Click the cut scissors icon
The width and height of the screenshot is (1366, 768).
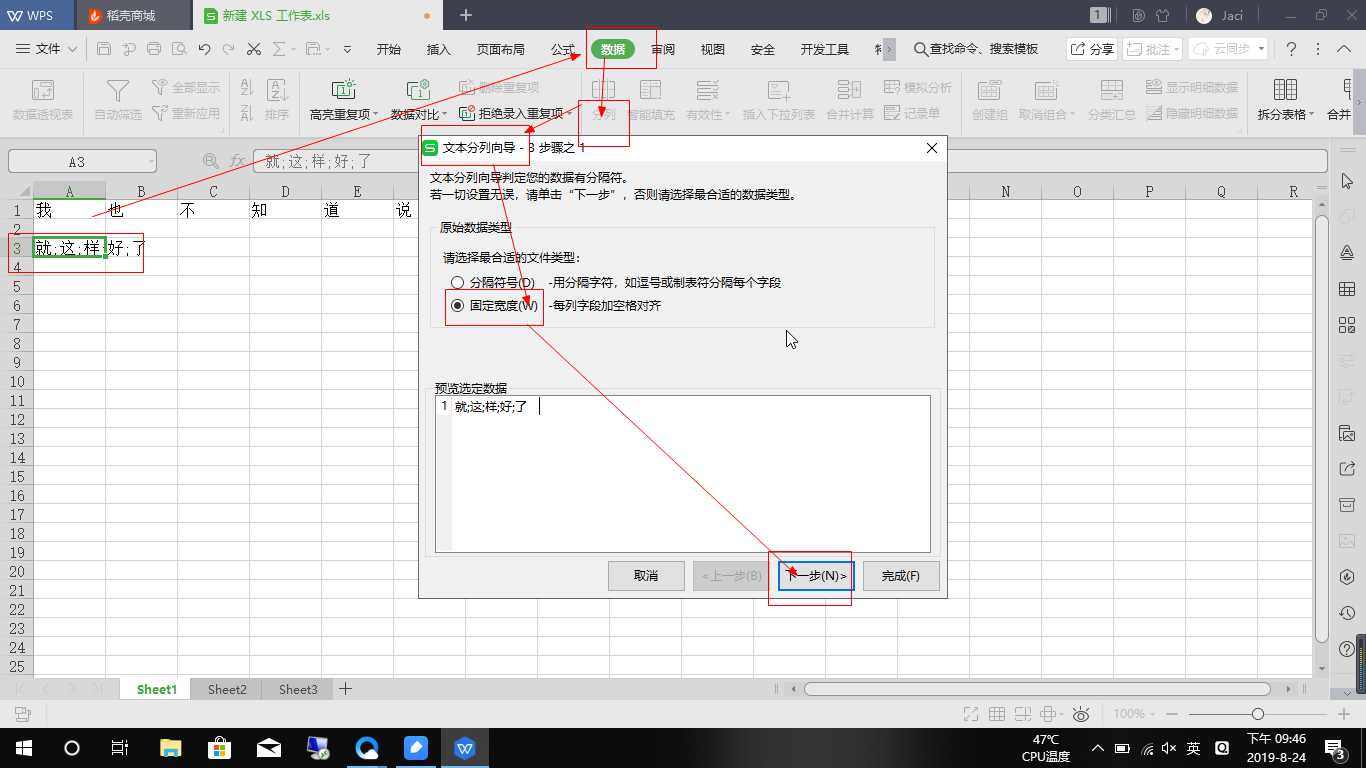pos(254,49)
